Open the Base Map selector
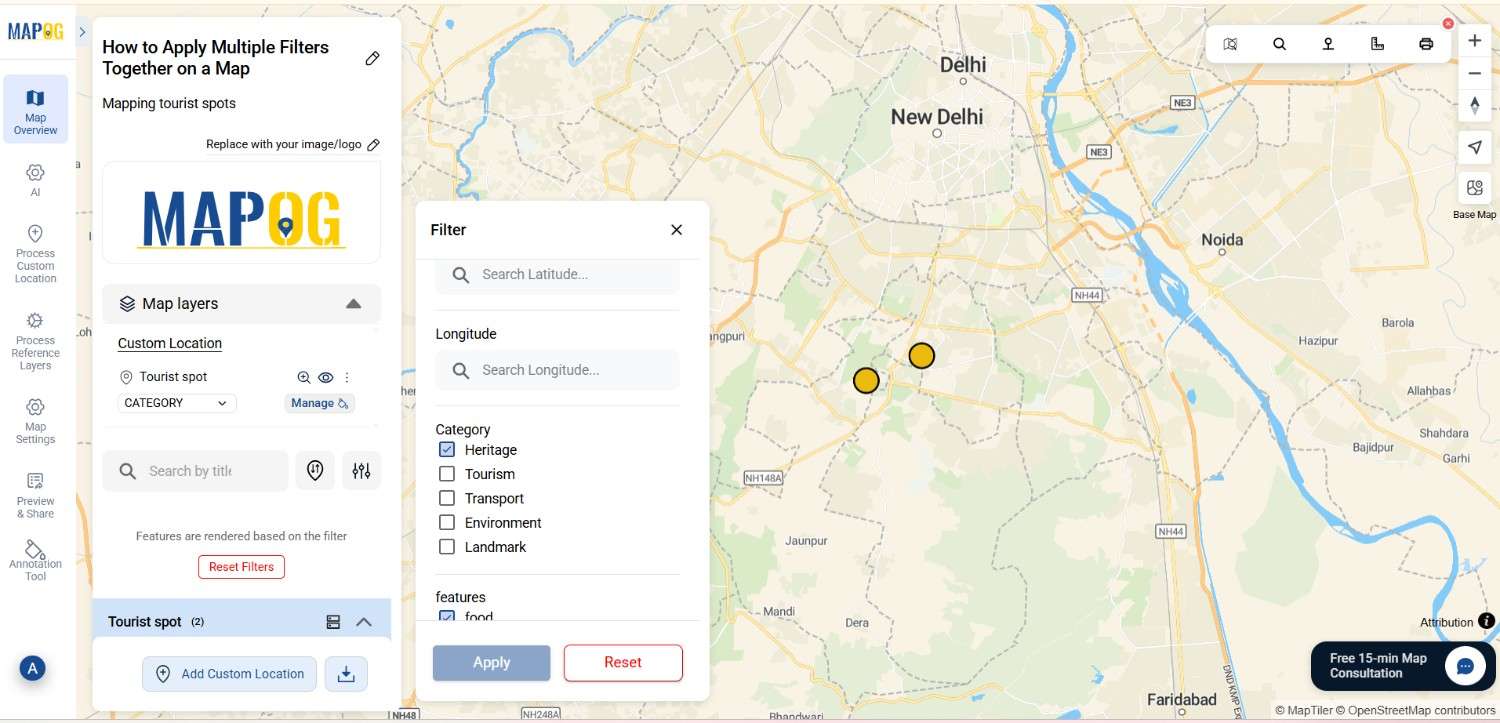1500x723 pixels. click(x=1474, y=189)
